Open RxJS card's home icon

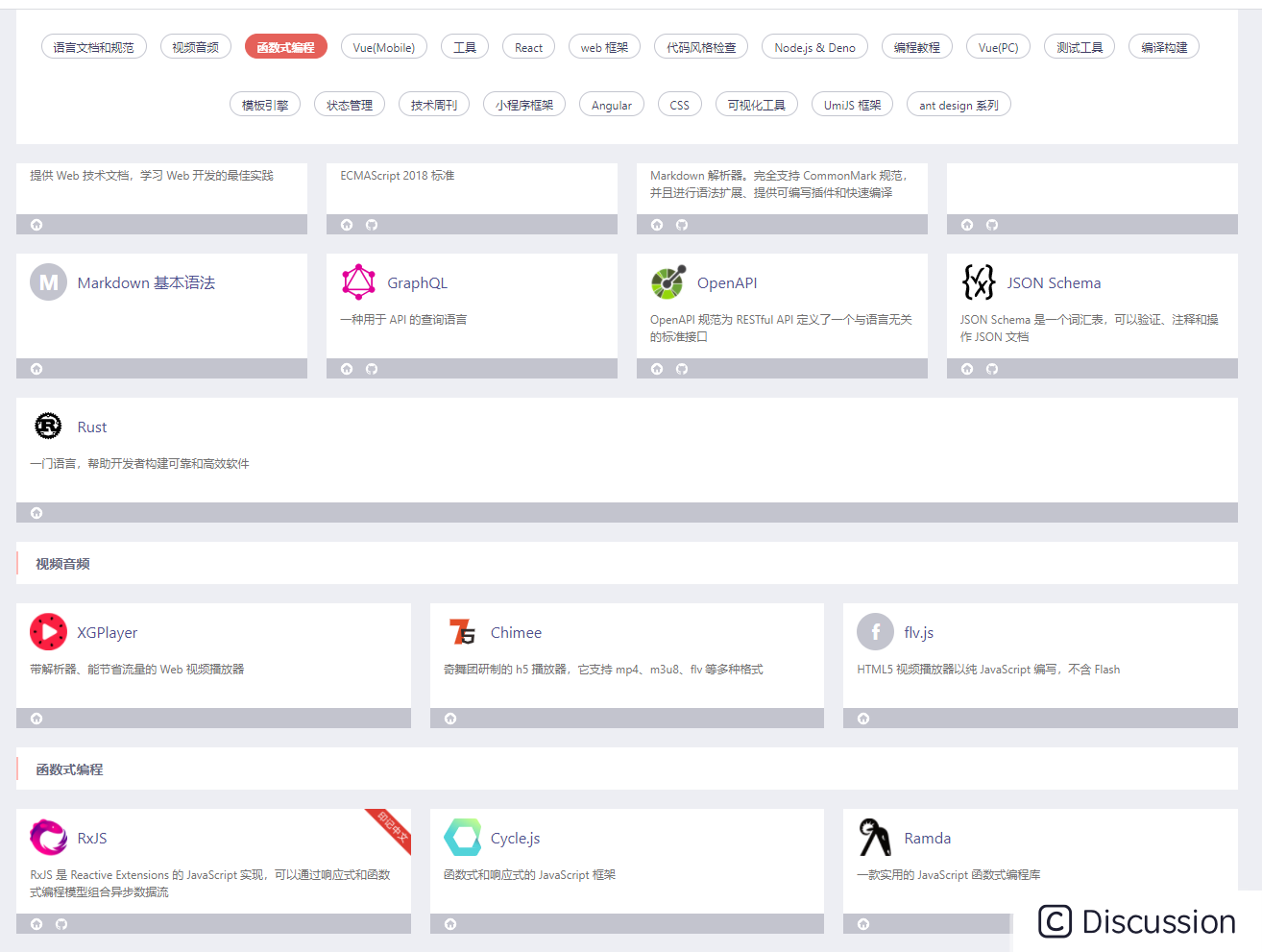[36, 924]
